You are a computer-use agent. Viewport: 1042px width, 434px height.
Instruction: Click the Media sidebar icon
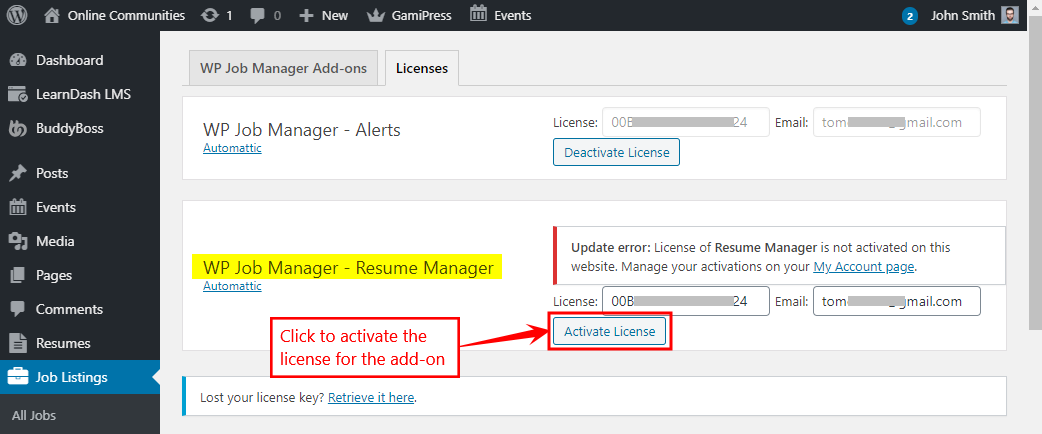pos(17,242)
